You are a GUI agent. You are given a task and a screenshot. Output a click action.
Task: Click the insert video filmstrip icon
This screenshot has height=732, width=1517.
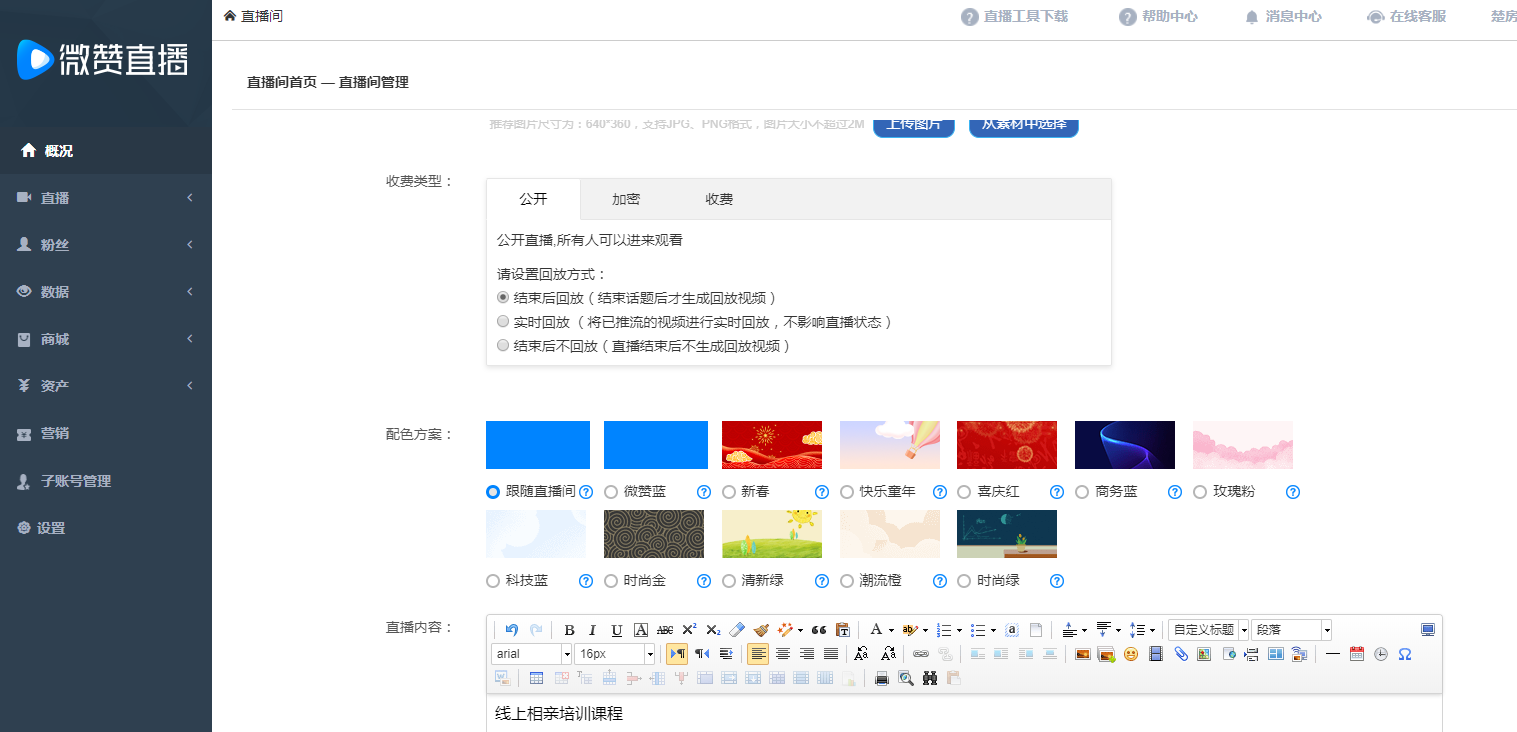(1156, 654)
